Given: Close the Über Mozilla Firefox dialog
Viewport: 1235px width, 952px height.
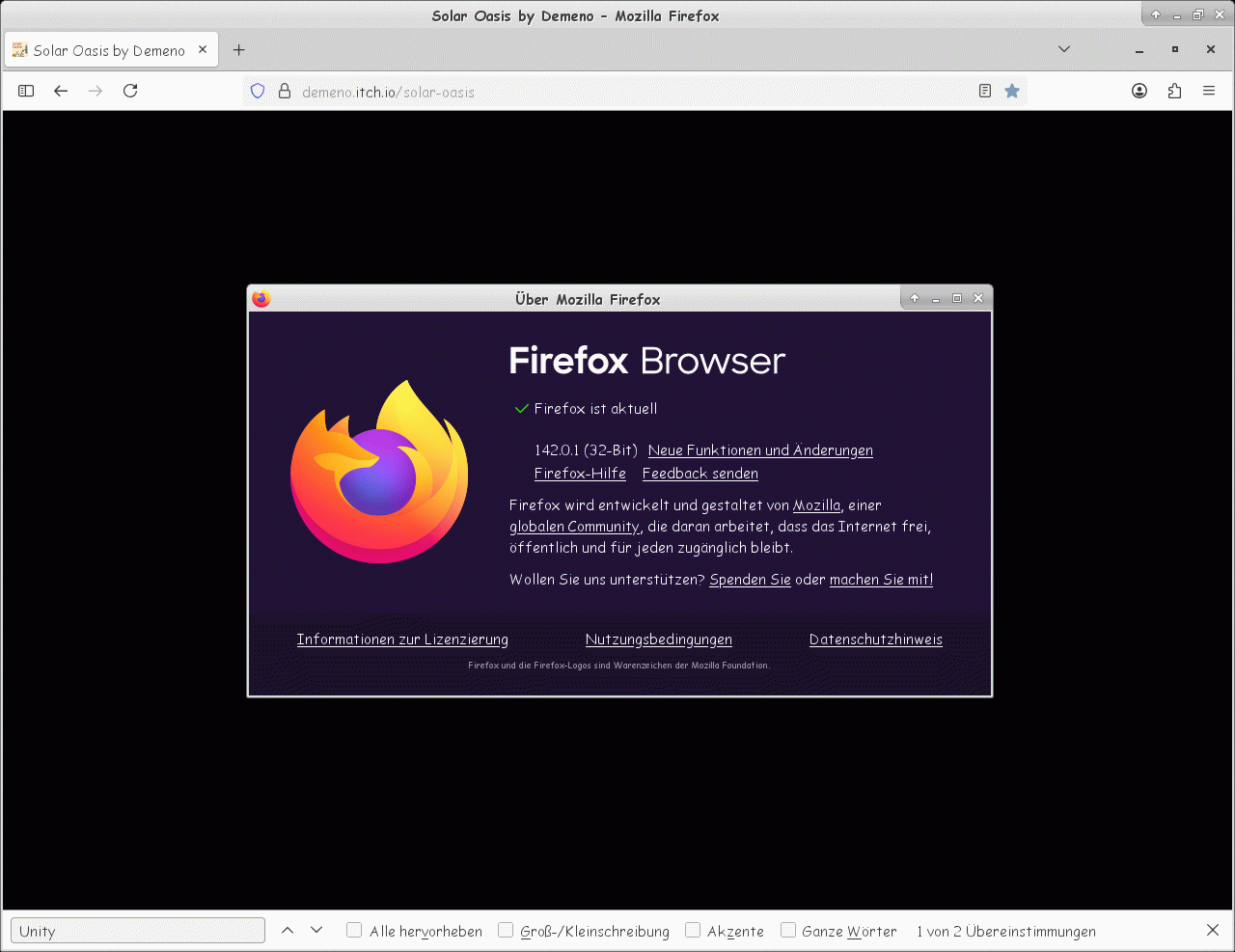Looking at the screenshot, I should click(x=978, y=298).
